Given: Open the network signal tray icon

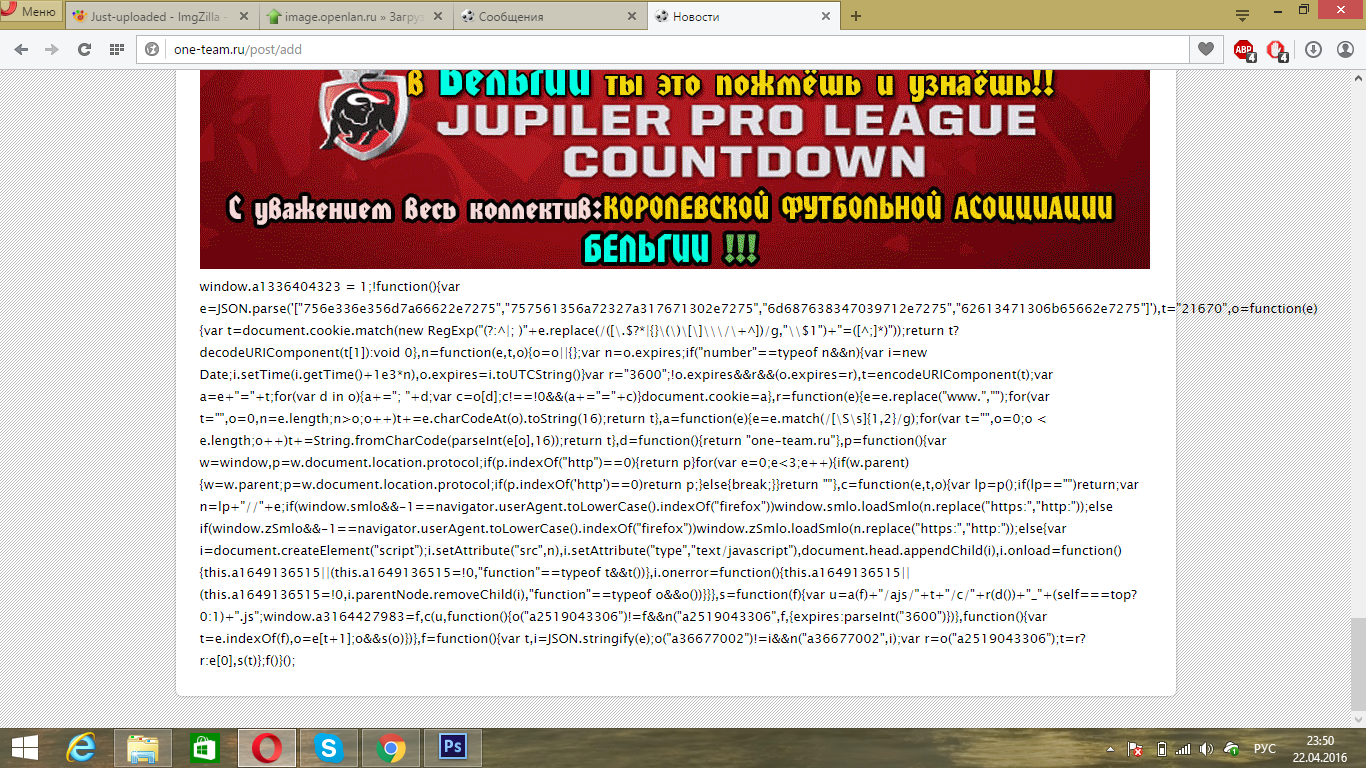Looking at the screenshot, I should pos(1183,748).
